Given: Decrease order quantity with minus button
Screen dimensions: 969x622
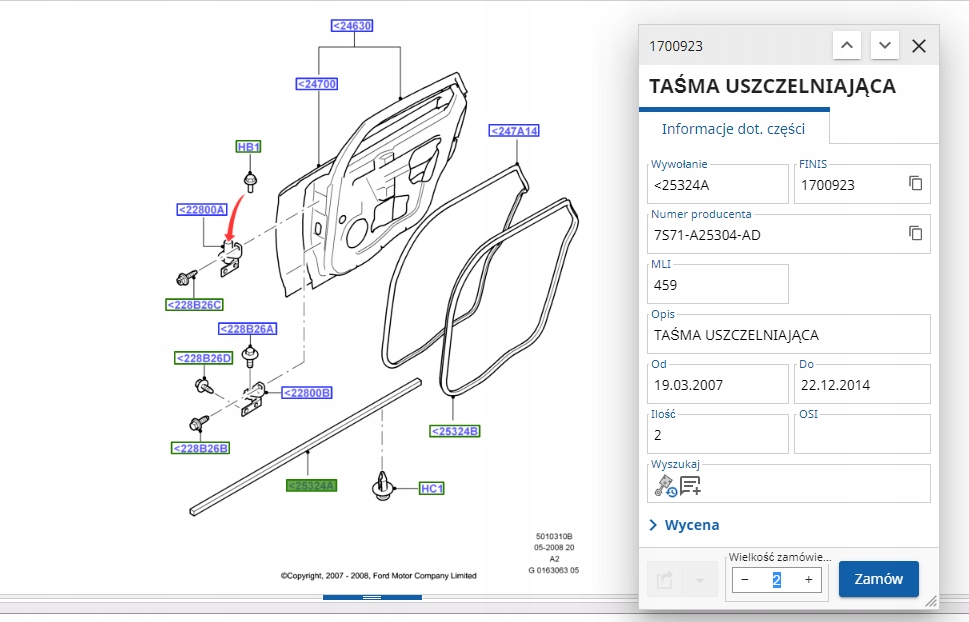Looking at the screenshot, I should (x=745, y=579).
